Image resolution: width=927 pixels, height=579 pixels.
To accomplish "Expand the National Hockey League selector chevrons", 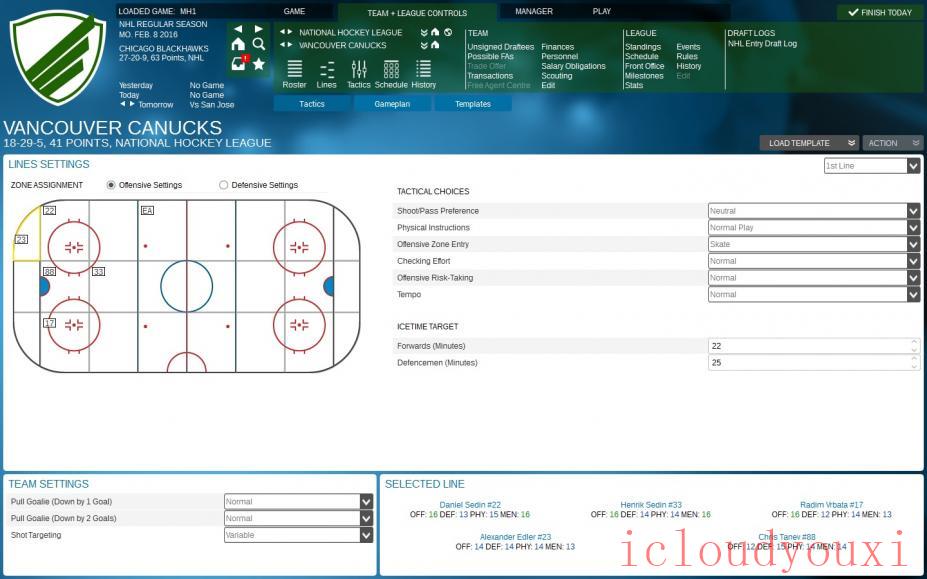I will tap(424, 32).
